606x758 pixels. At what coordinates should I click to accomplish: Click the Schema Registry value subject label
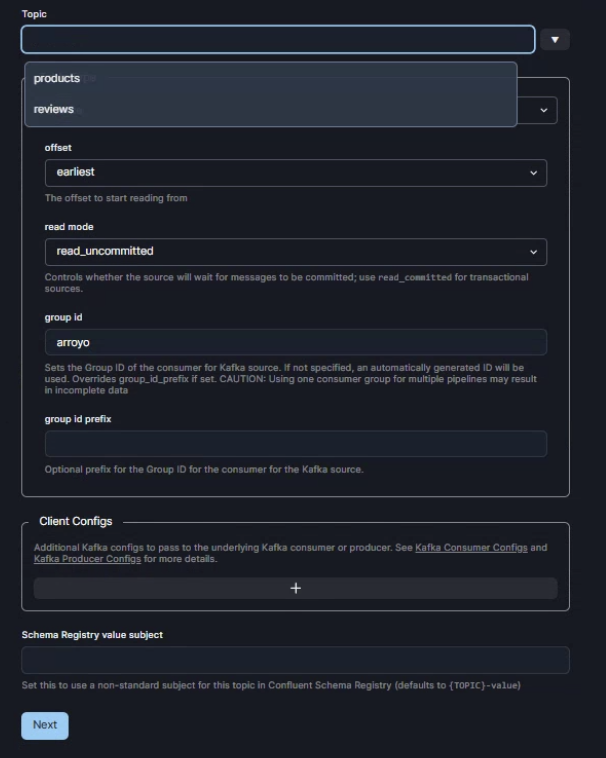click(x=92, y=635)
